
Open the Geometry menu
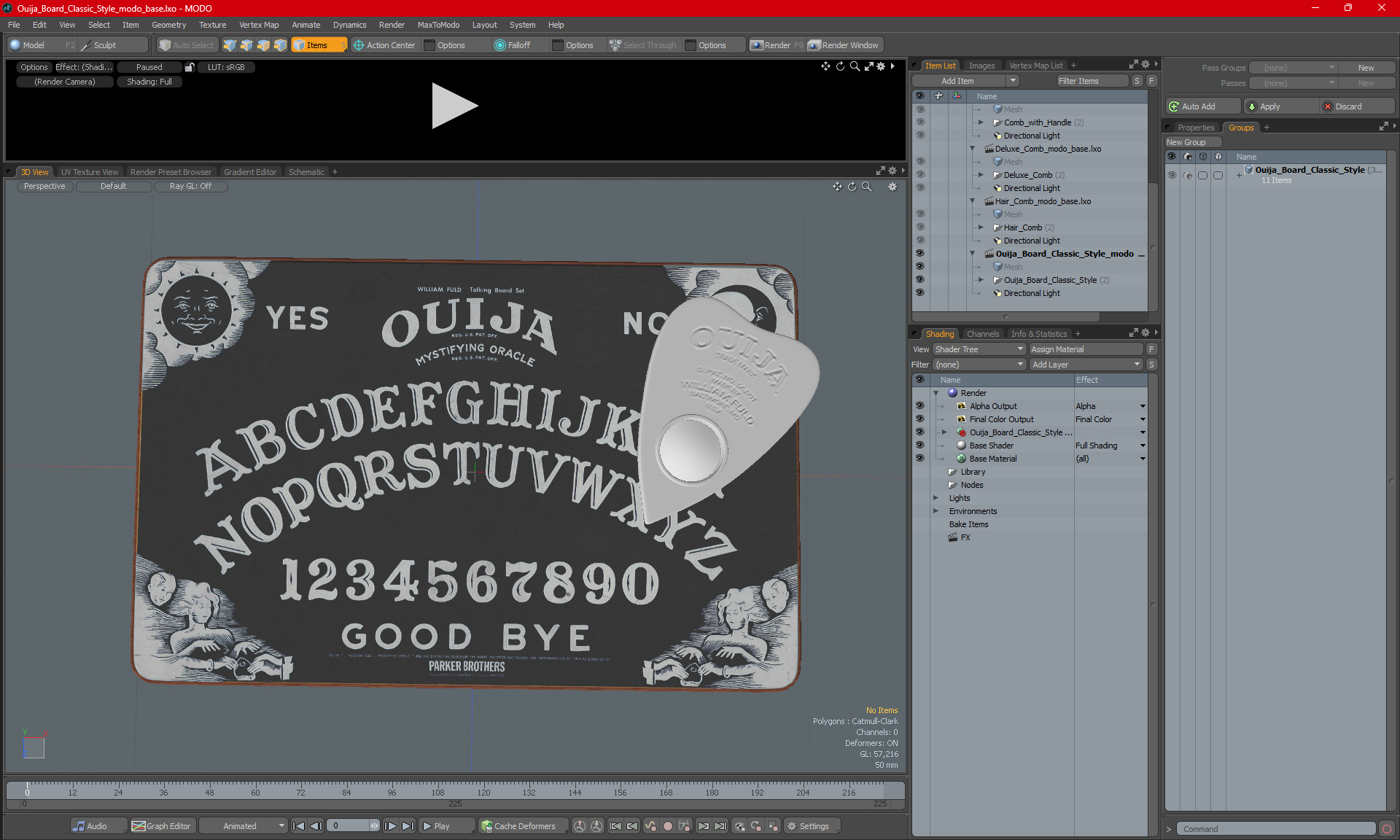coord(168,25)
